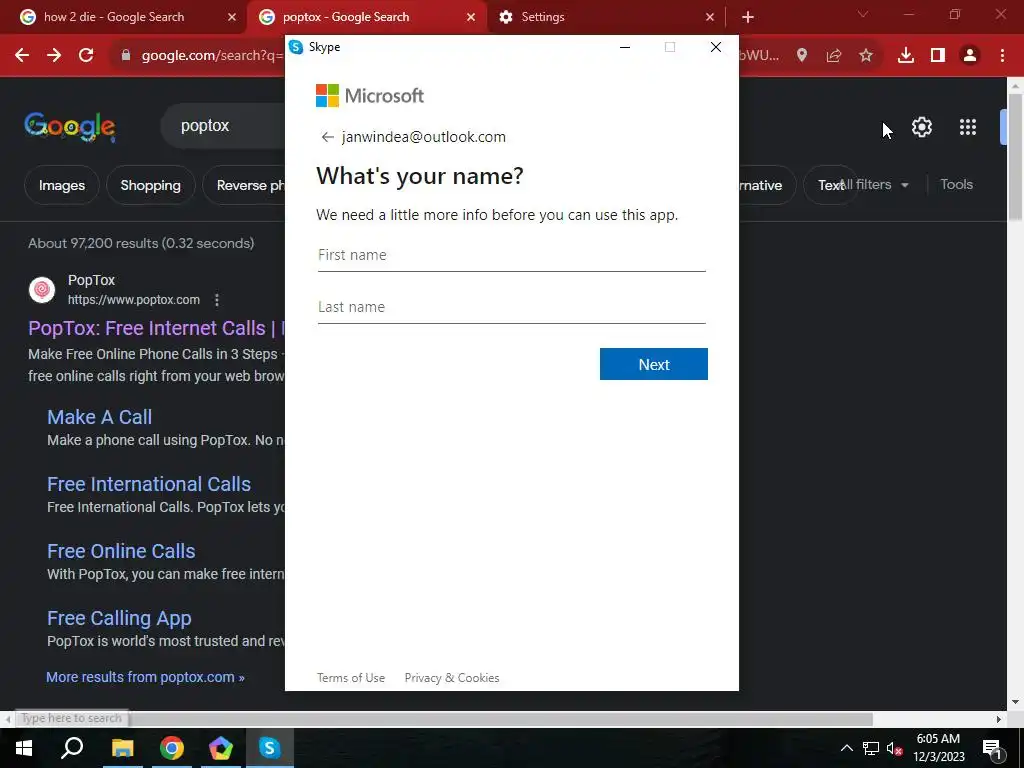Open Windows Start menu
The height and width of the screenshot is (768, 1024).
point(24,748)
